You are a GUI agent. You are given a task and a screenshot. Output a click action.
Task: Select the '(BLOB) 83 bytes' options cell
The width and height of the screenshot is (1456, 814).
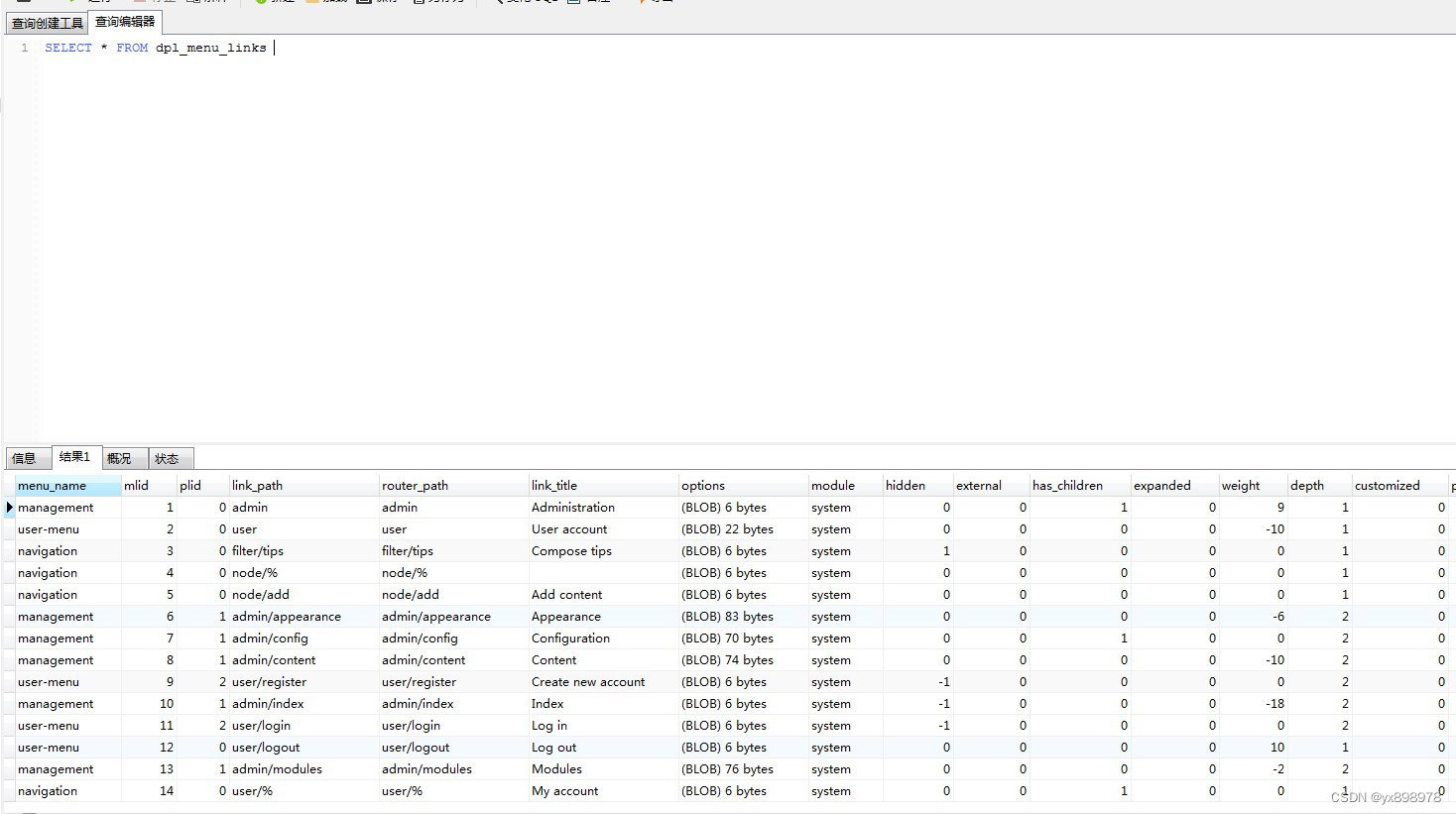coord(744,616)
